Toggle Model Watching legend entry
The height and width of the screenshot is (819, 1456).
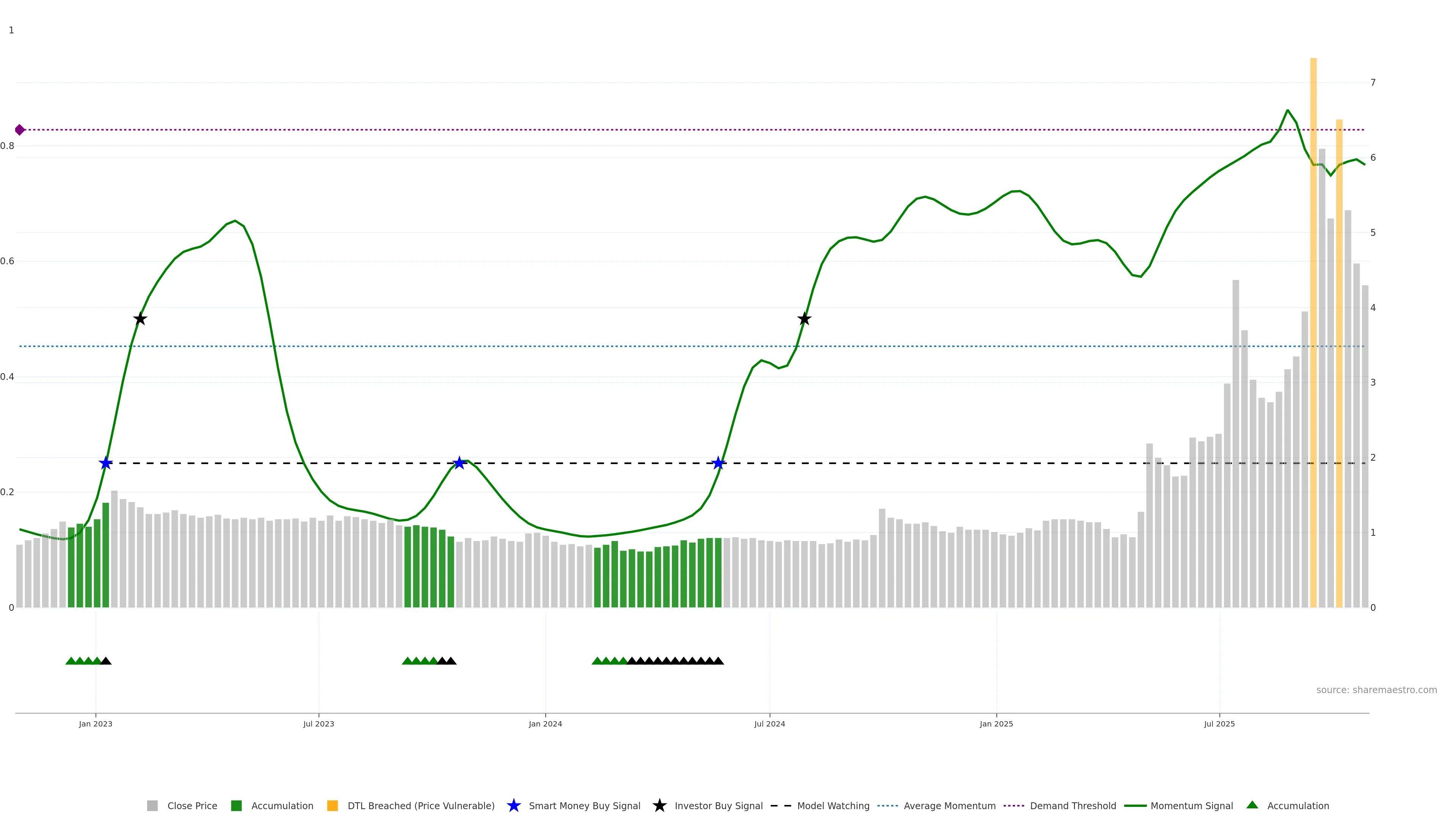click(x=833, y=806)
